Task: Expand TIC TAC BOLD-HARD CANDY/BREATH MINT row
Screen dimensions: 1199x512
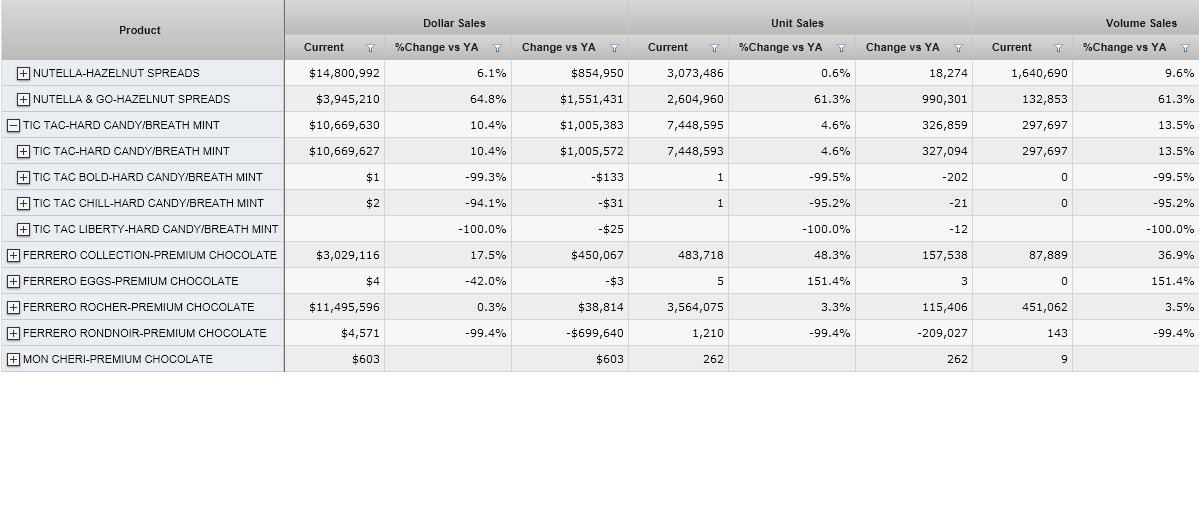Action: [24, 177]
